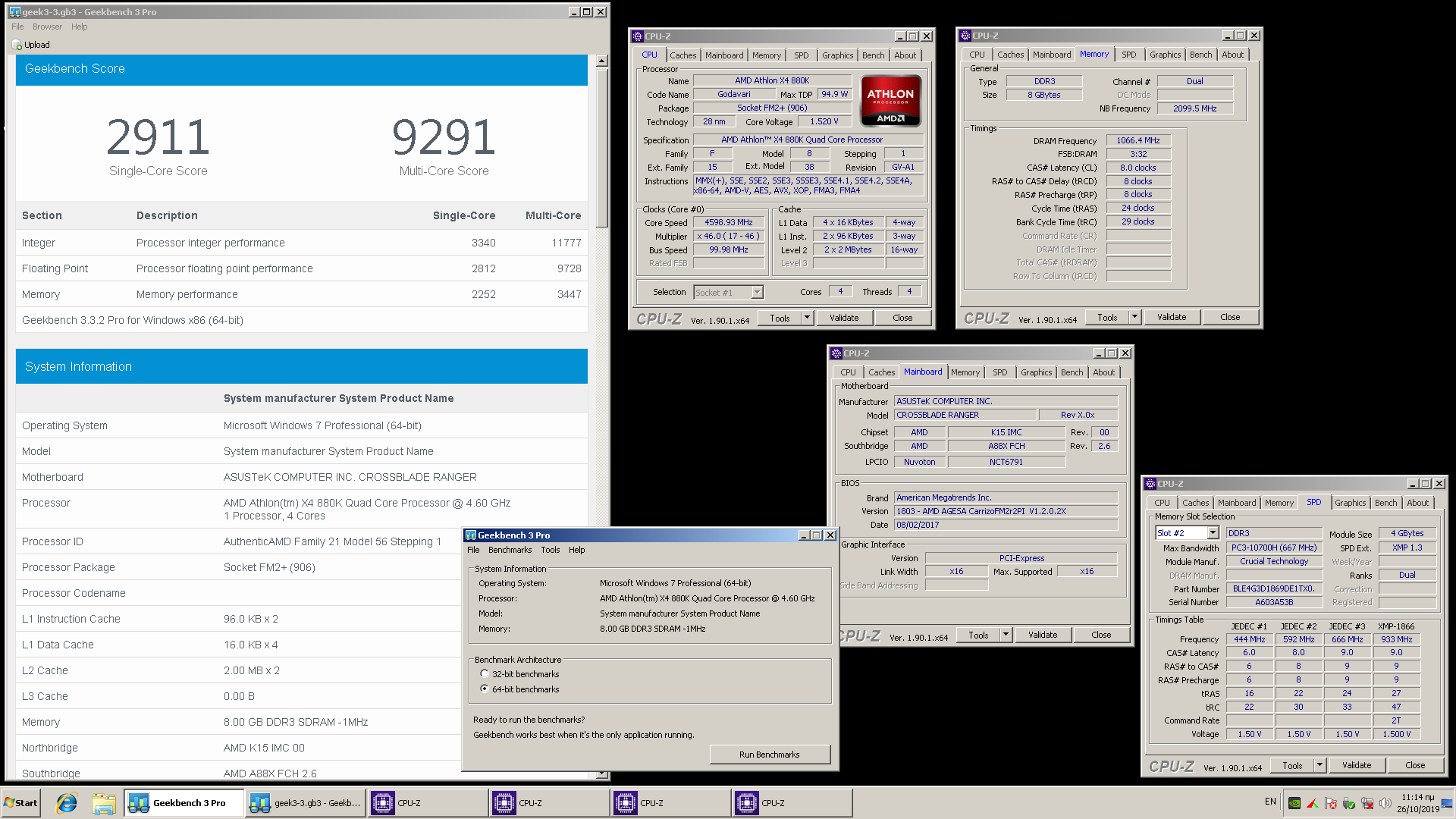Open Action Center flag tray icon

pyautogui.click(x=1331, y=803)
